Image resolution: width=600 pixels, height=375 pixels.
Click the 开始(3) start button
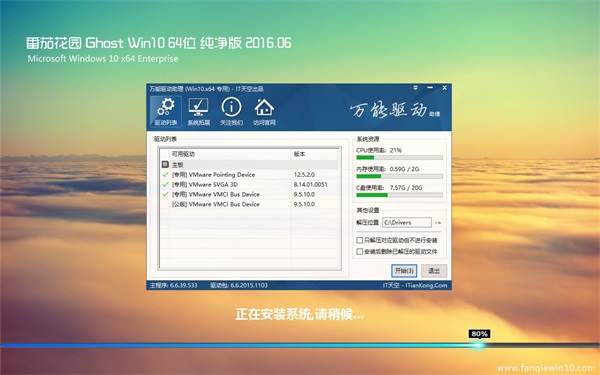404,271
